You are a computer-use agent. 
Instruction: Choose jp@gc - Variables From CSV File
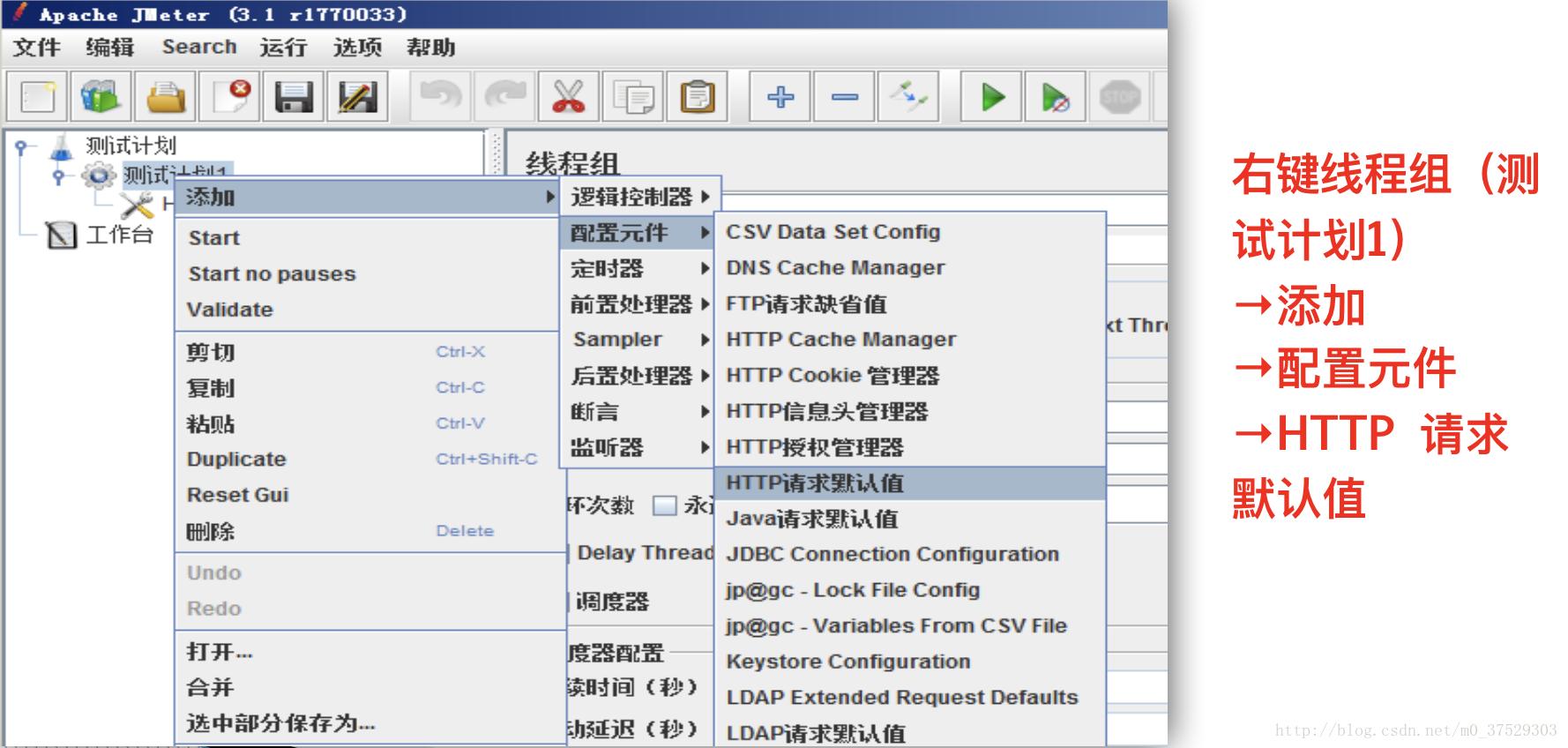(x=910, y=626)
